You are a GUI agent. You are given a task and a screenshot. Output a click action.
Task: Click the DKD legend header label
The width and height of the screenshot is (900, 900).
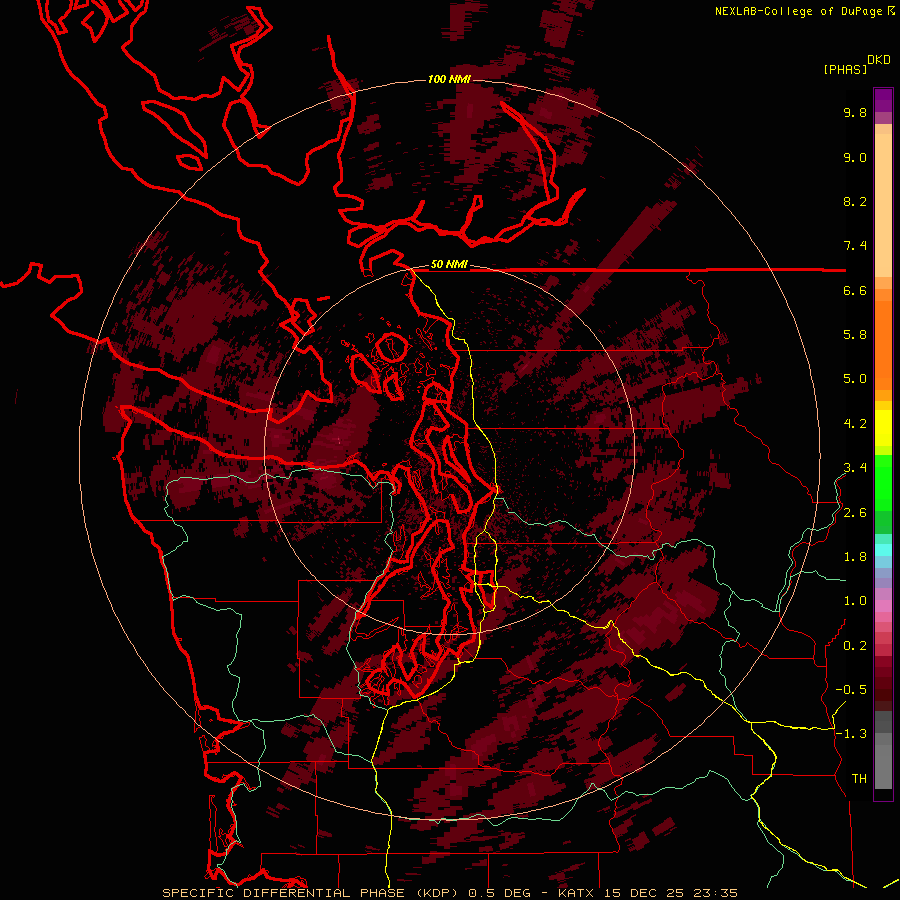879,60
